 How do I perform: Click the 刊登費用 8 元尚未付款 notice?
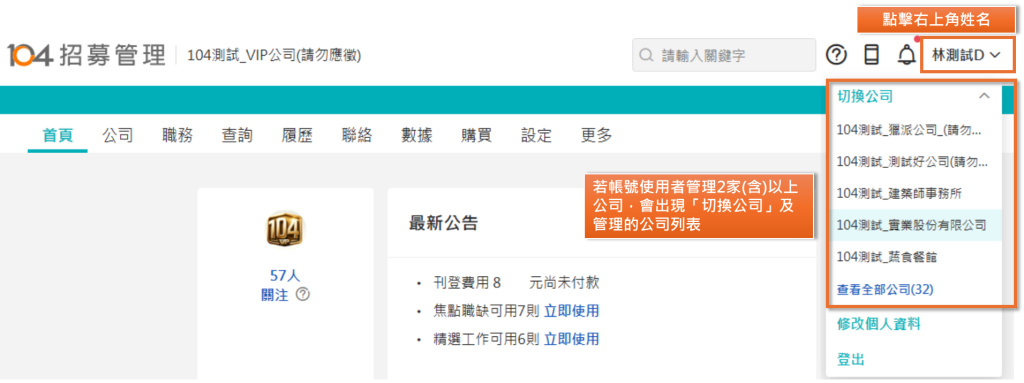pyautogui.click(x=516, y=282)
